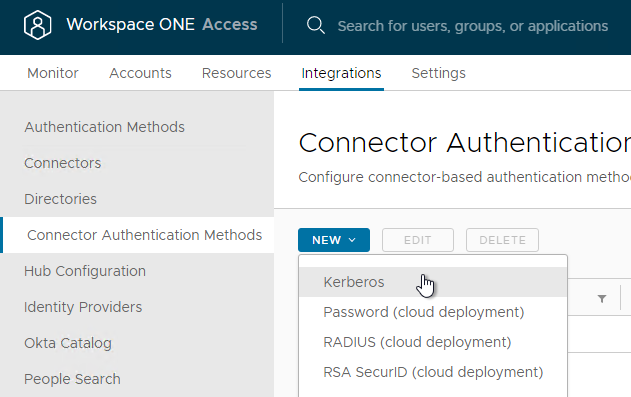Click the DELETE button
Image resolution: width=631 pixels, height=397 pixels.
point(502,240)
